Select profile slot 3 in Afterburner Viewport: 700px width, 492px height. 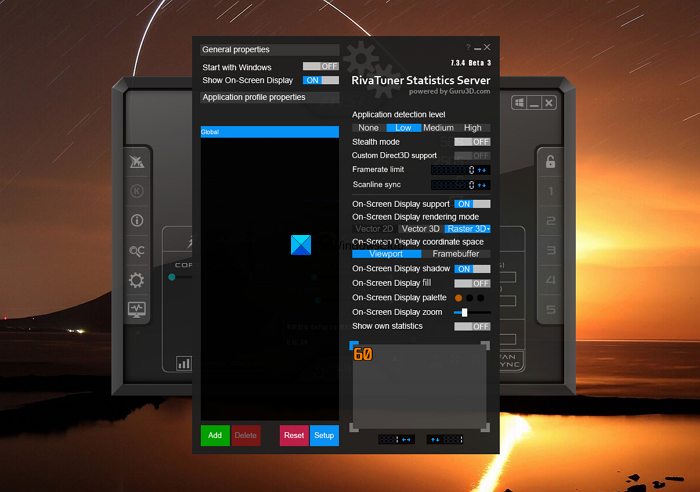550,250
